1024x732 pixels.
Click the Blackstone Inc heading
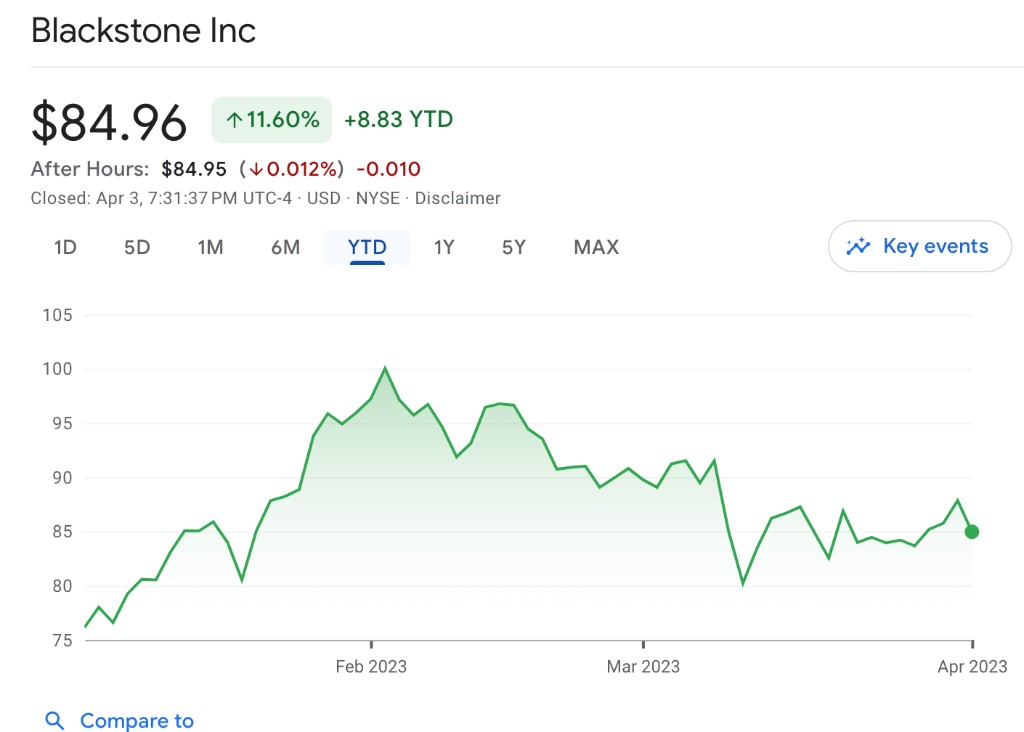(143, 31)
